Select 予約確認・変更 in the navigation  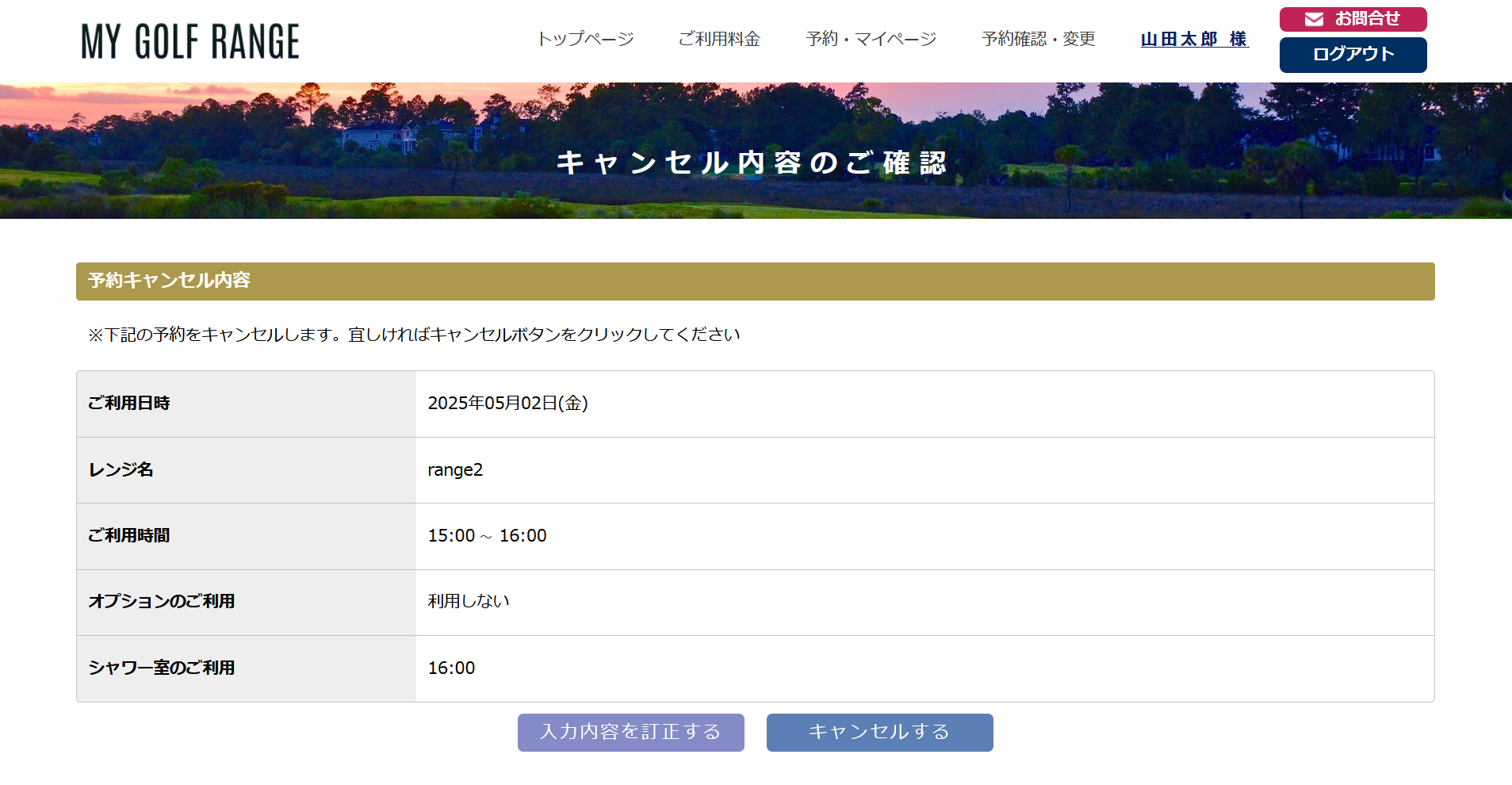(x=1038, y=39)
